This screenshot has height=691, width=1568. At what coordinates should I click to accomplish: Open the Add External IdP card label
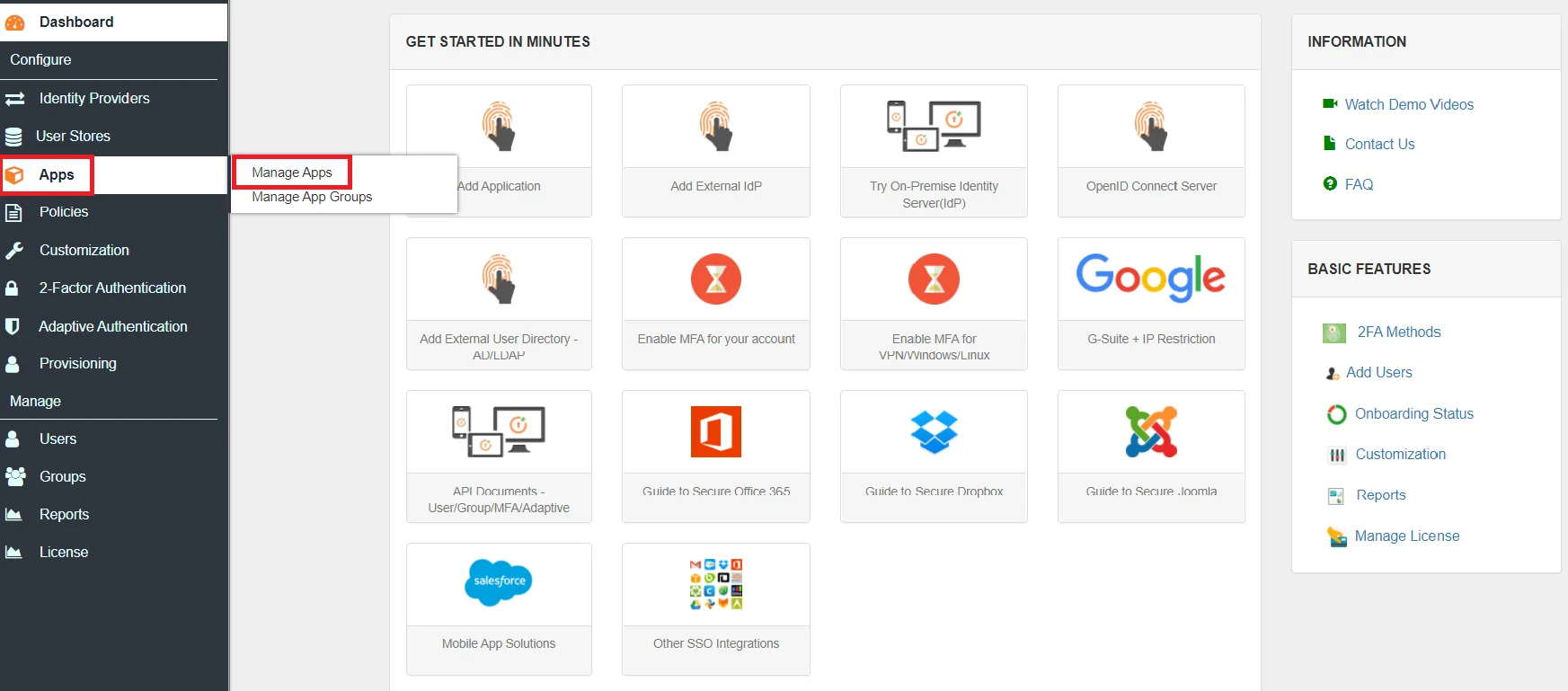pos(716,186)
